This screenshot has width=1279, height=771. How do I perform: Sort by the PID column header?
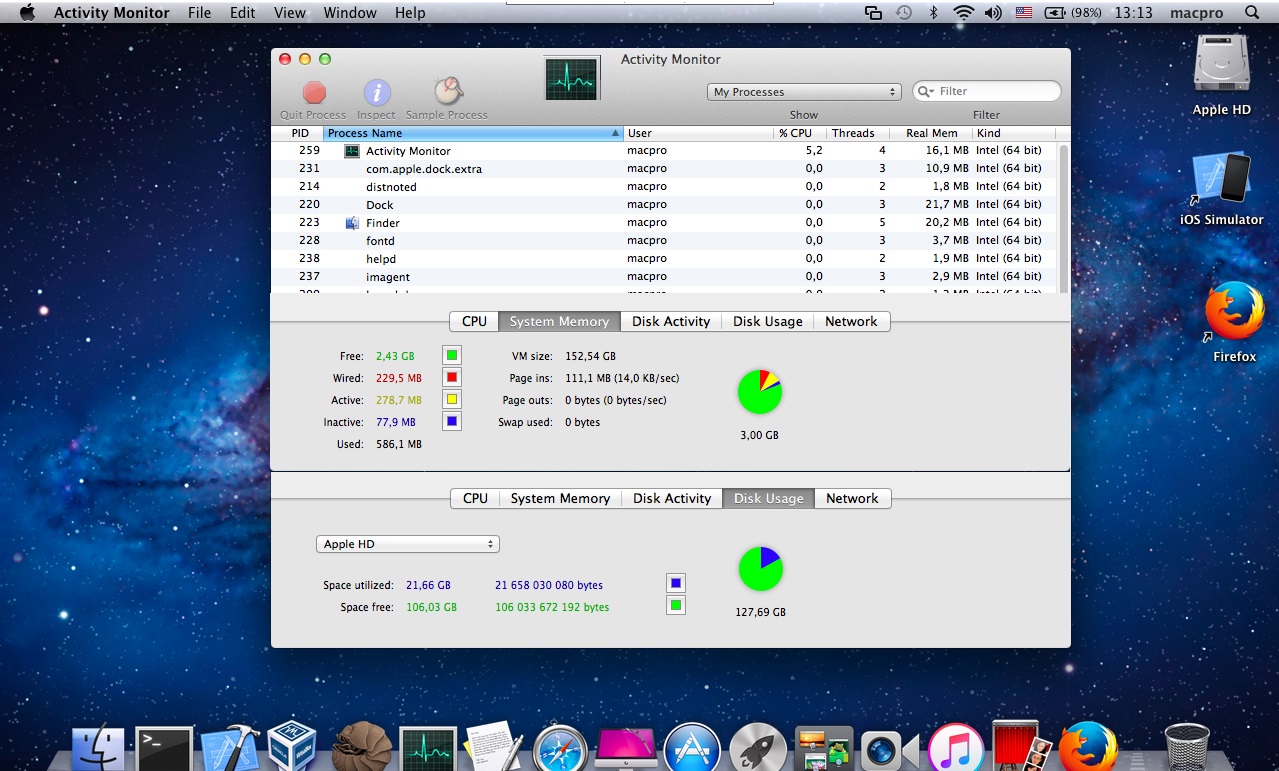(298, 133)
